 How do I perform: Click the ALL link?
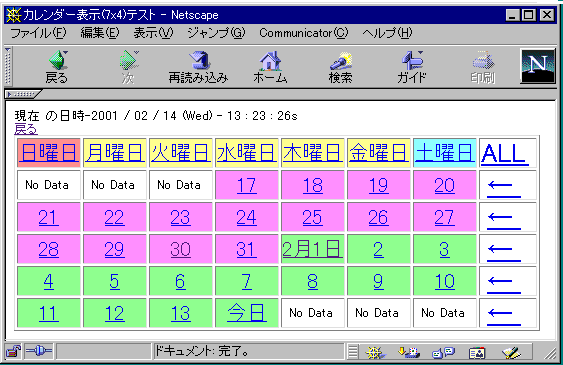tap(504, 154)
